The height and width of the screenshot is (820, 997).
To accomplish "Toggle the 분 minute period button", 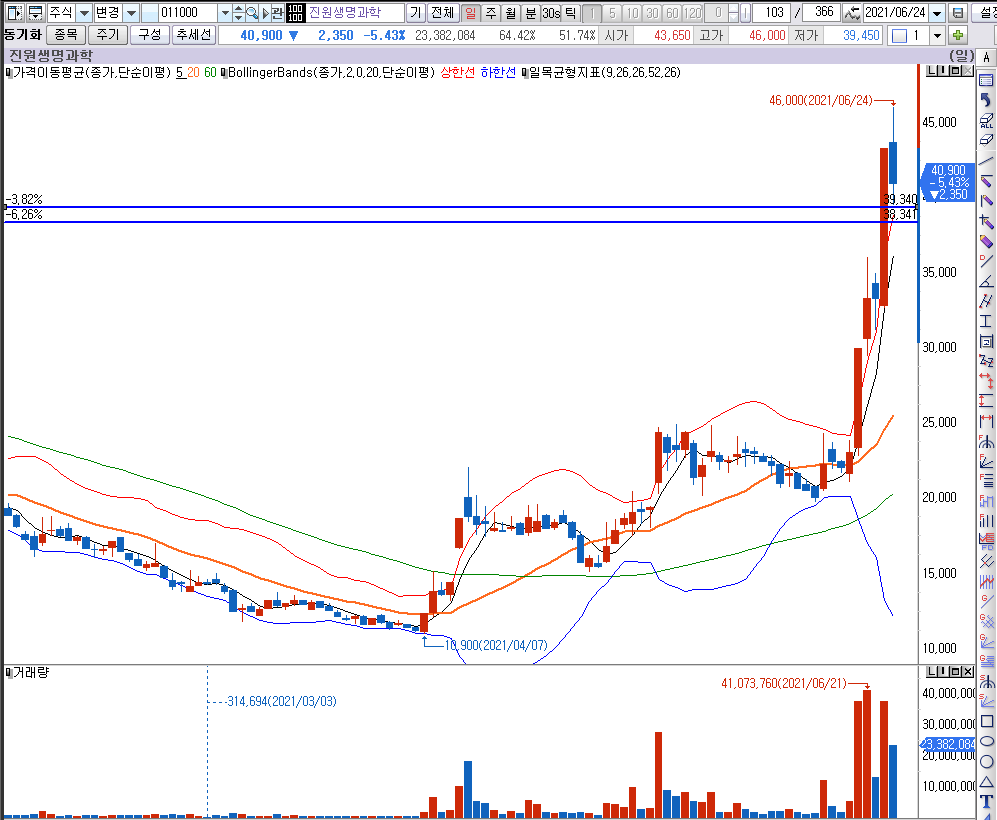I will click(x=531, y=13).
